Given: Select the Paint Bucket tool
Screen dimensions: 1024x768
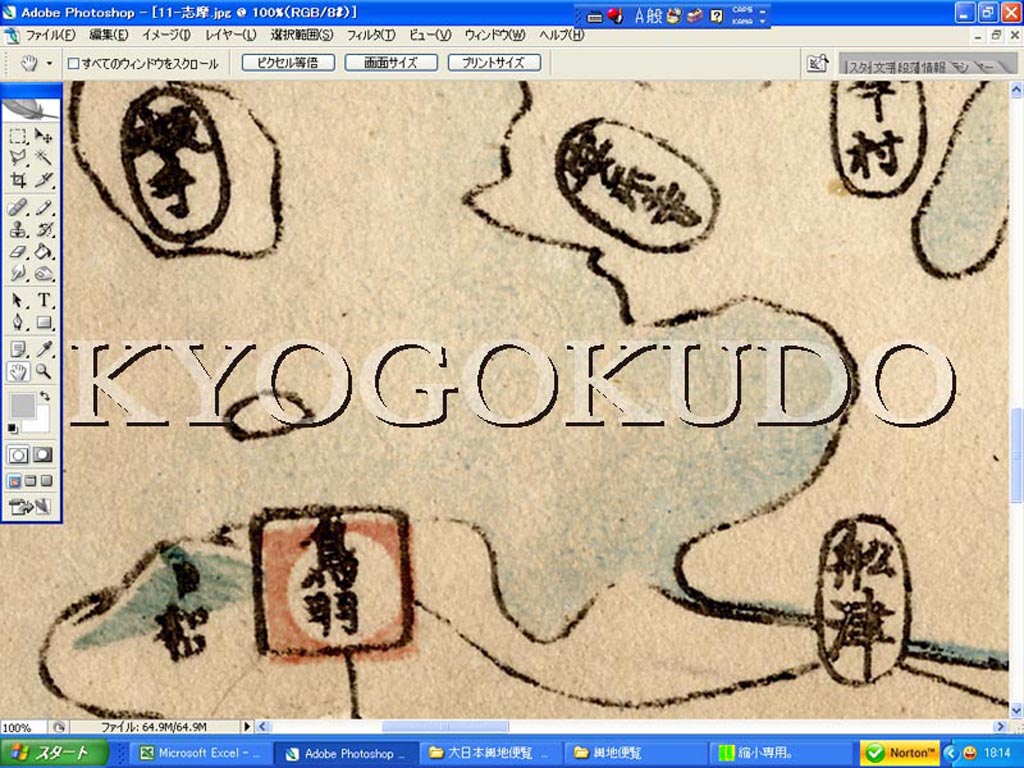Looking at the screenshot, I should (44, 251).
